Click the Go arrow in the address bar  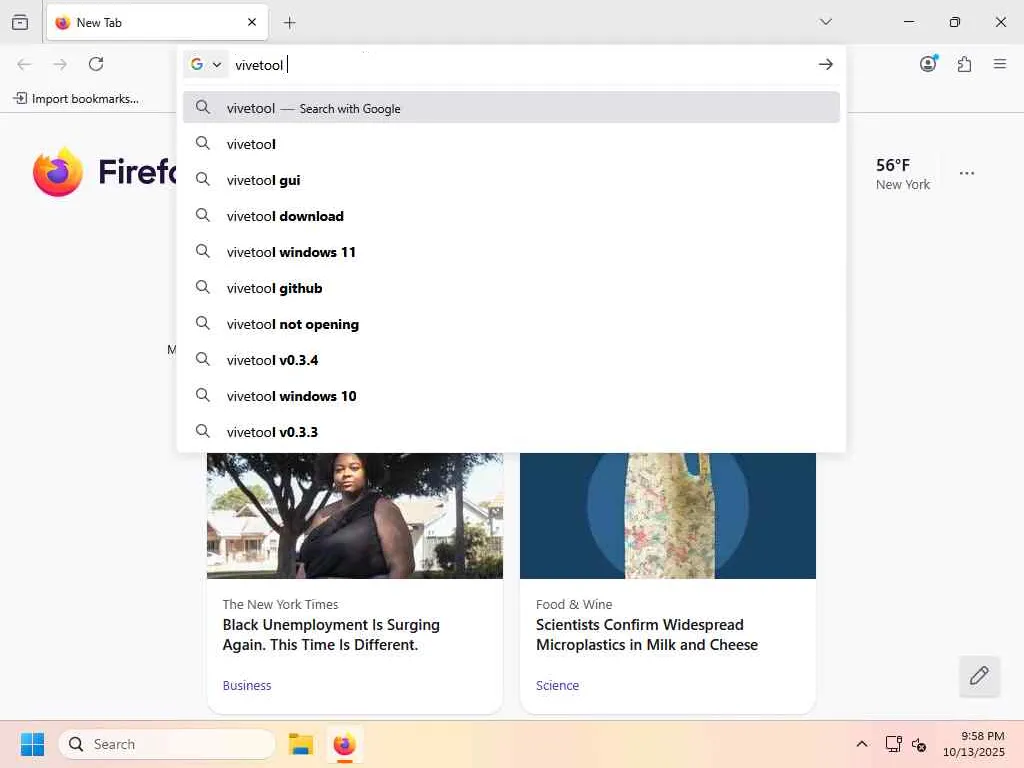point(825,64)
